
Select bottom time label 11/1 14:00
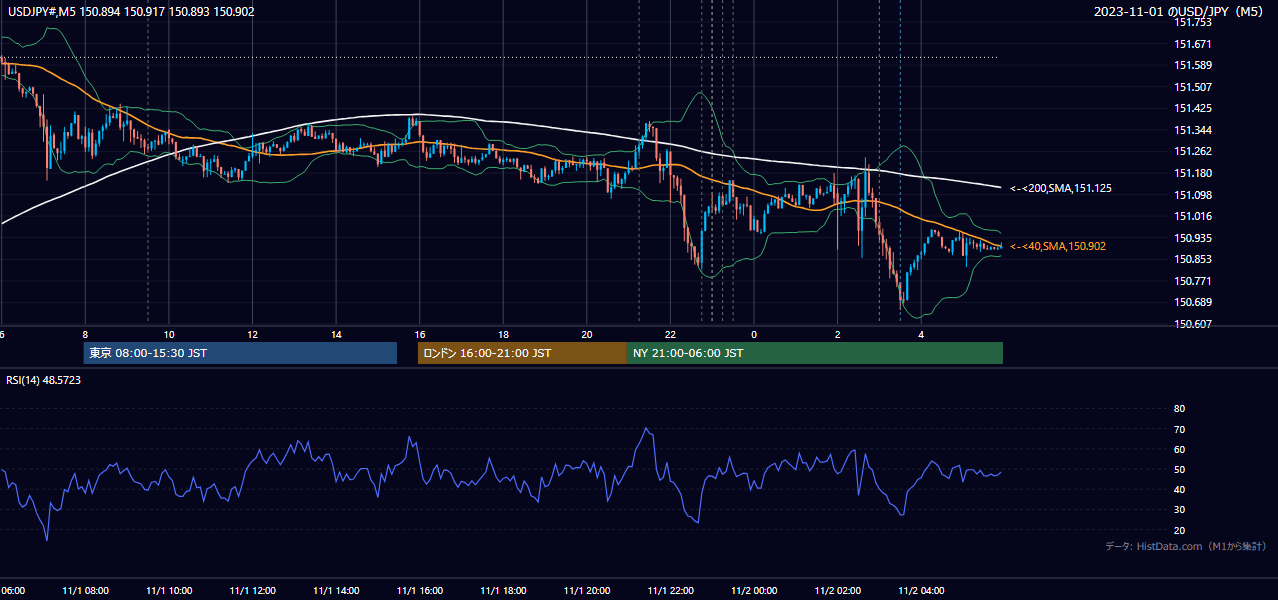click(336, 591)
